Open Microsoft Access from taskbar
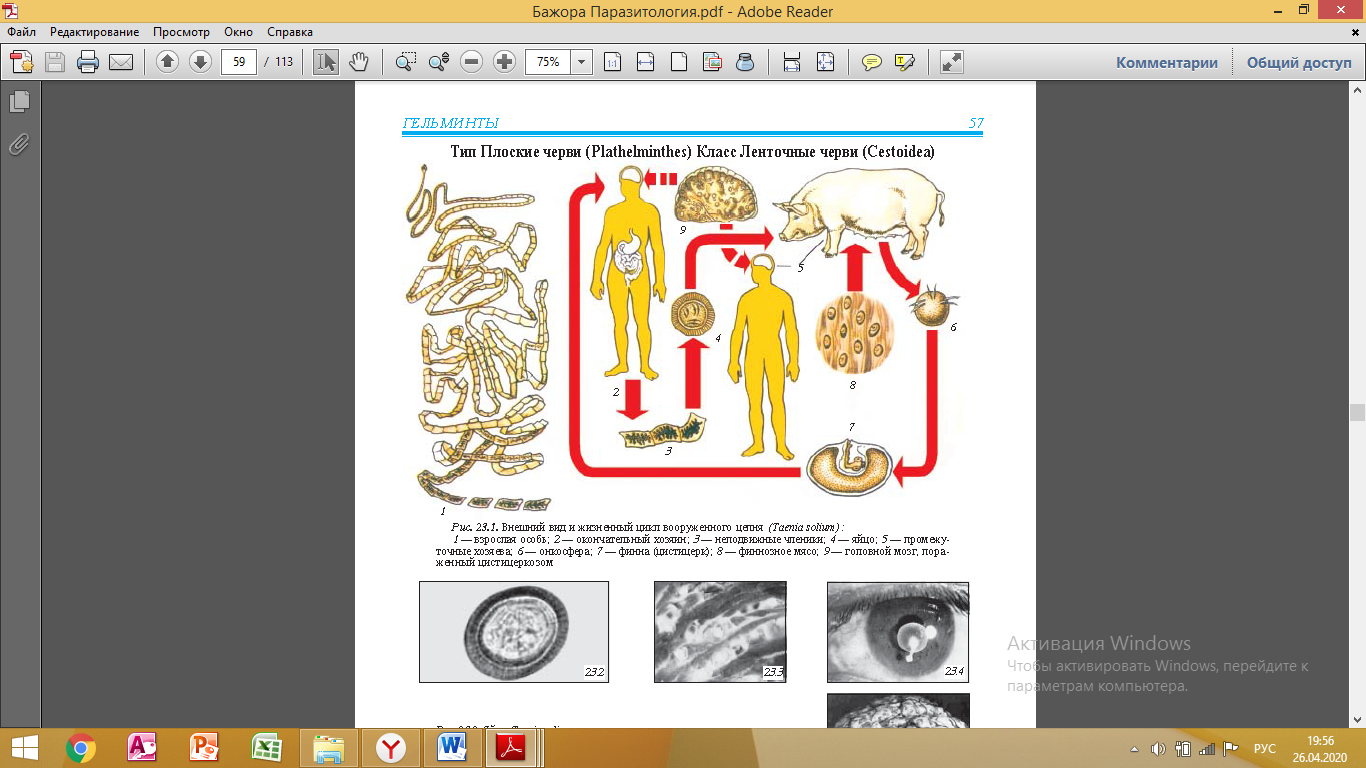This screenshot has height=768, width=1366. click(x=142, y=748)
